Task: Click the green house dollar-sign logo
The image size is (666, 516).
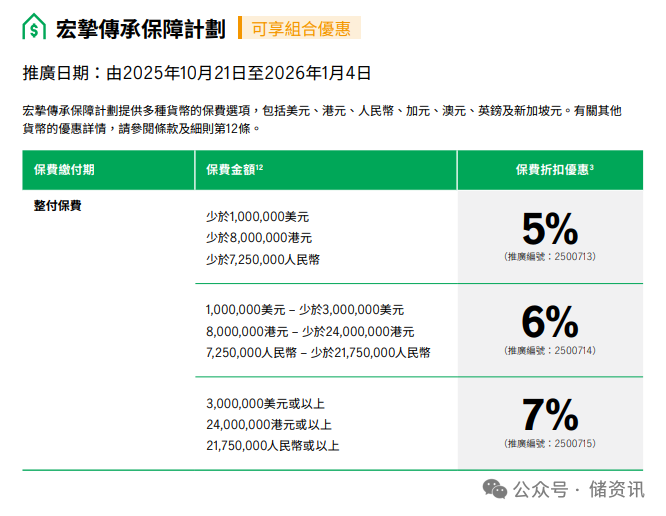Action: pos(34,27)
